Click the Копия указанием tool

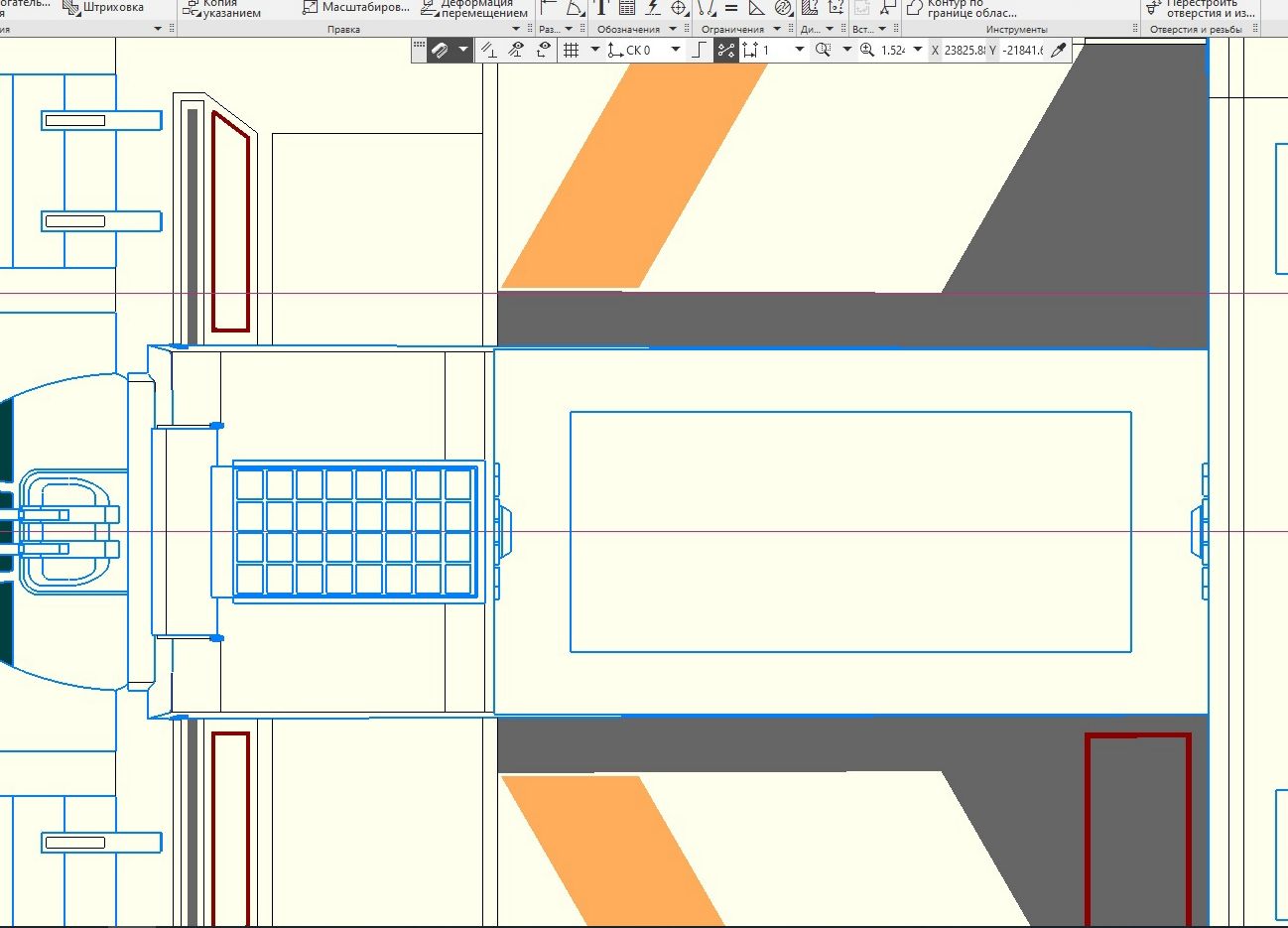click(x=221, y=9)
